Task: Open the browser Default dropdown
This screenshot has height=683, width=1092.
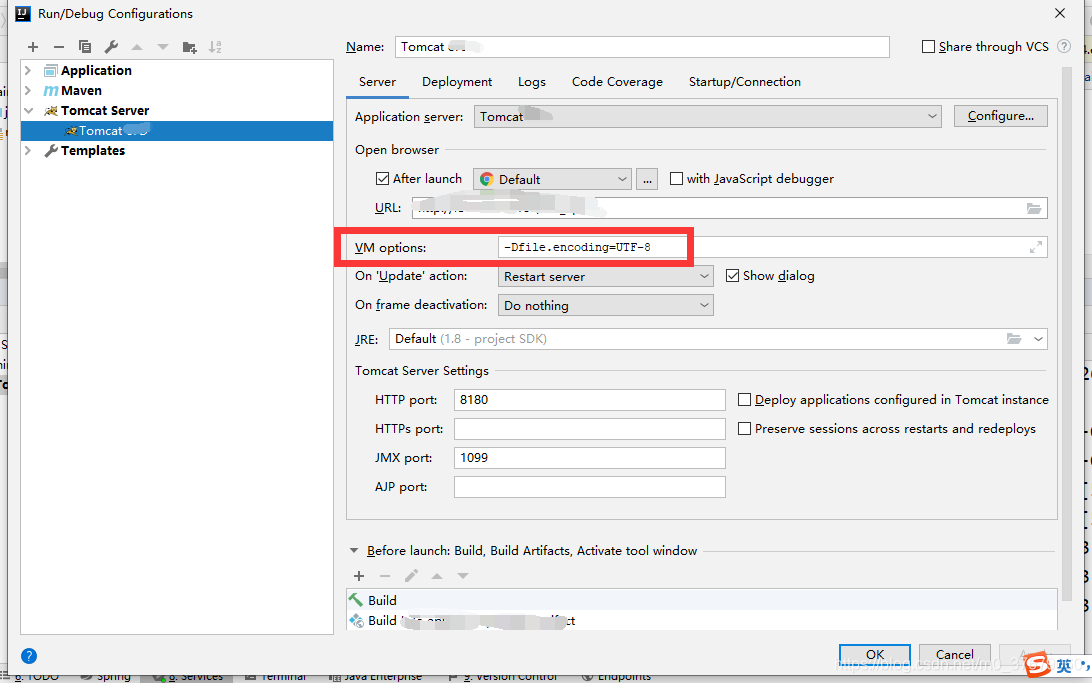Action: click(x=552, y=180)
